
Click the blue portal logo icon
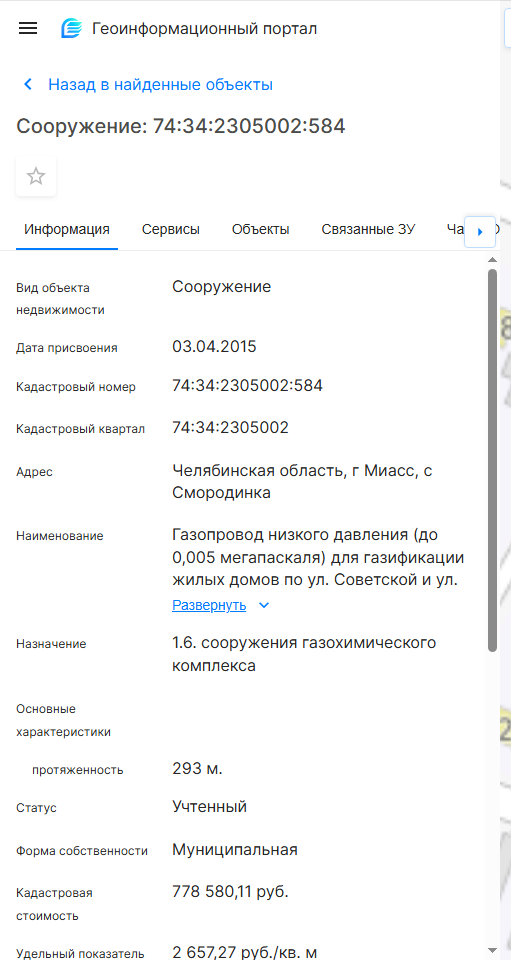71,28
